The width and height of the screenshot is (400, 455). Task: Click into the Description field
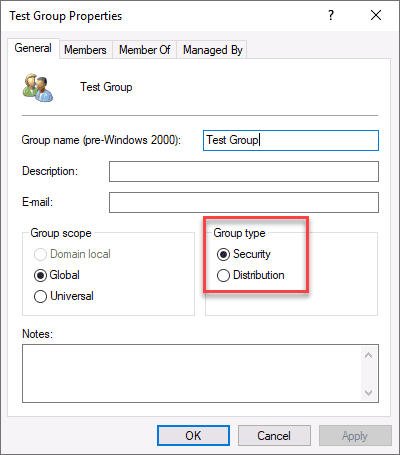(244, 172)
